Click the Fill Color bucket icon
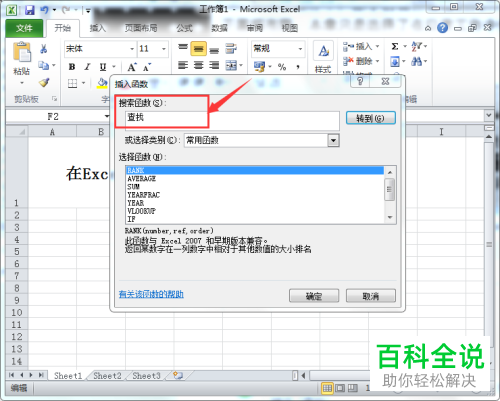Image resolution: width=500 pixels, height=401 pixels. 102,83
